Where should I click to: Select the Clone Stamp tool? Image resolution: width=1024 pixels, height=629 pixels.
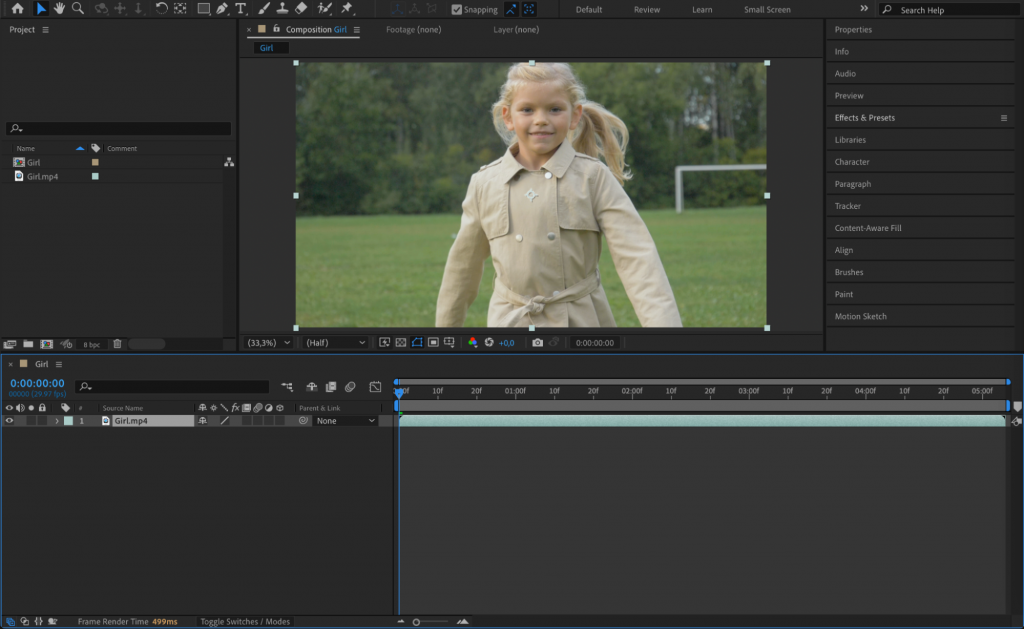click(282, 9)
